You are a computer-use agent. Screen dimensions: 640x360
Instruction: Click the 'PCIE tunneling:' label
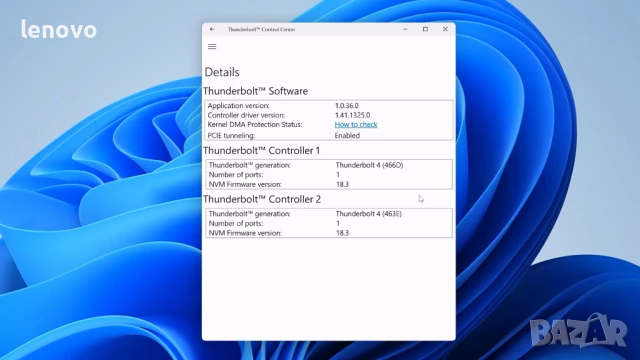[x=231, y=136]
